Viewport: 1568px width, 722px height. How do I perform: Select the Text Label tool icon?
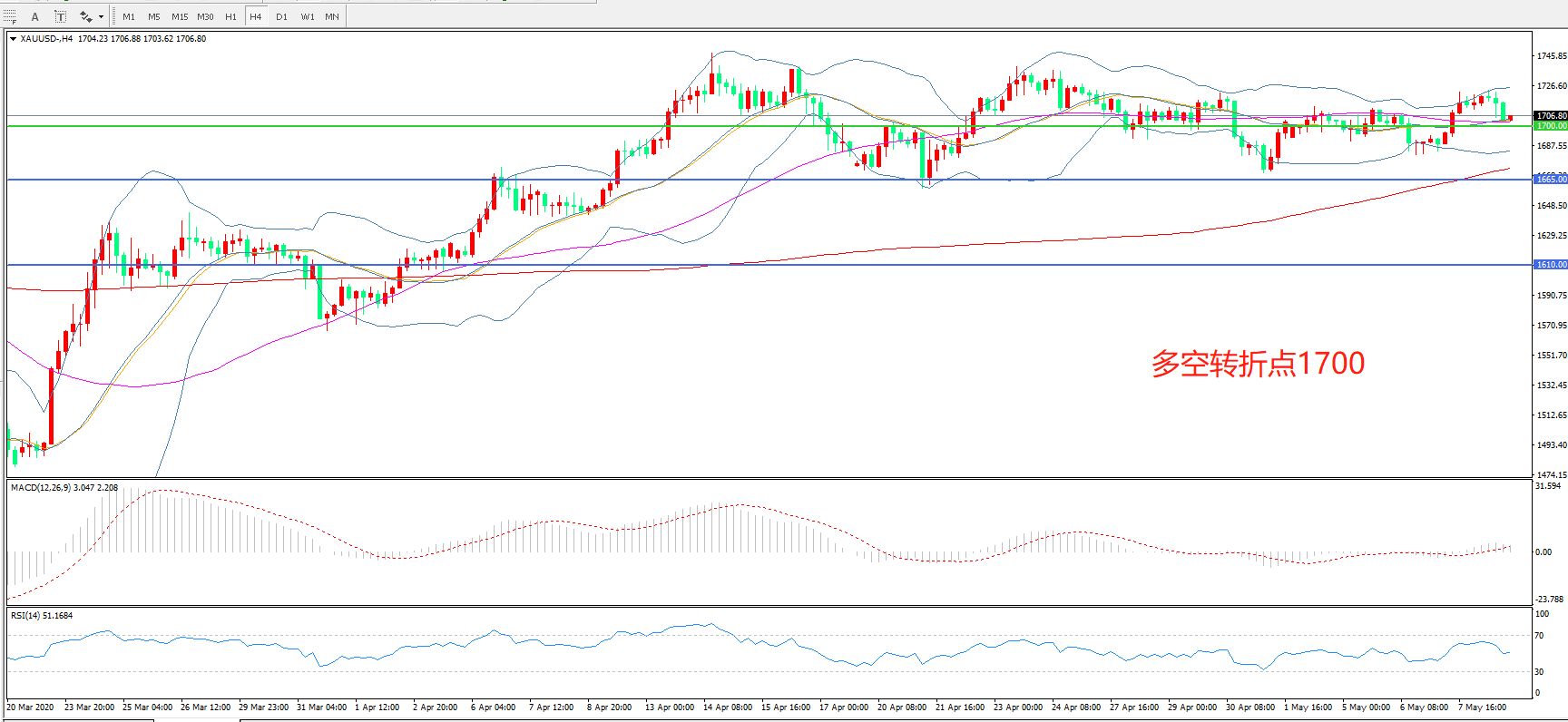[60, 16]
